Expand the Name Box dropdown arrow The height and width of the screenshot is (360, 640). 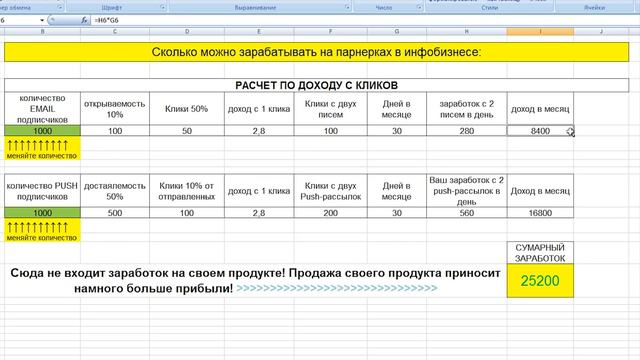pos(42,20)
